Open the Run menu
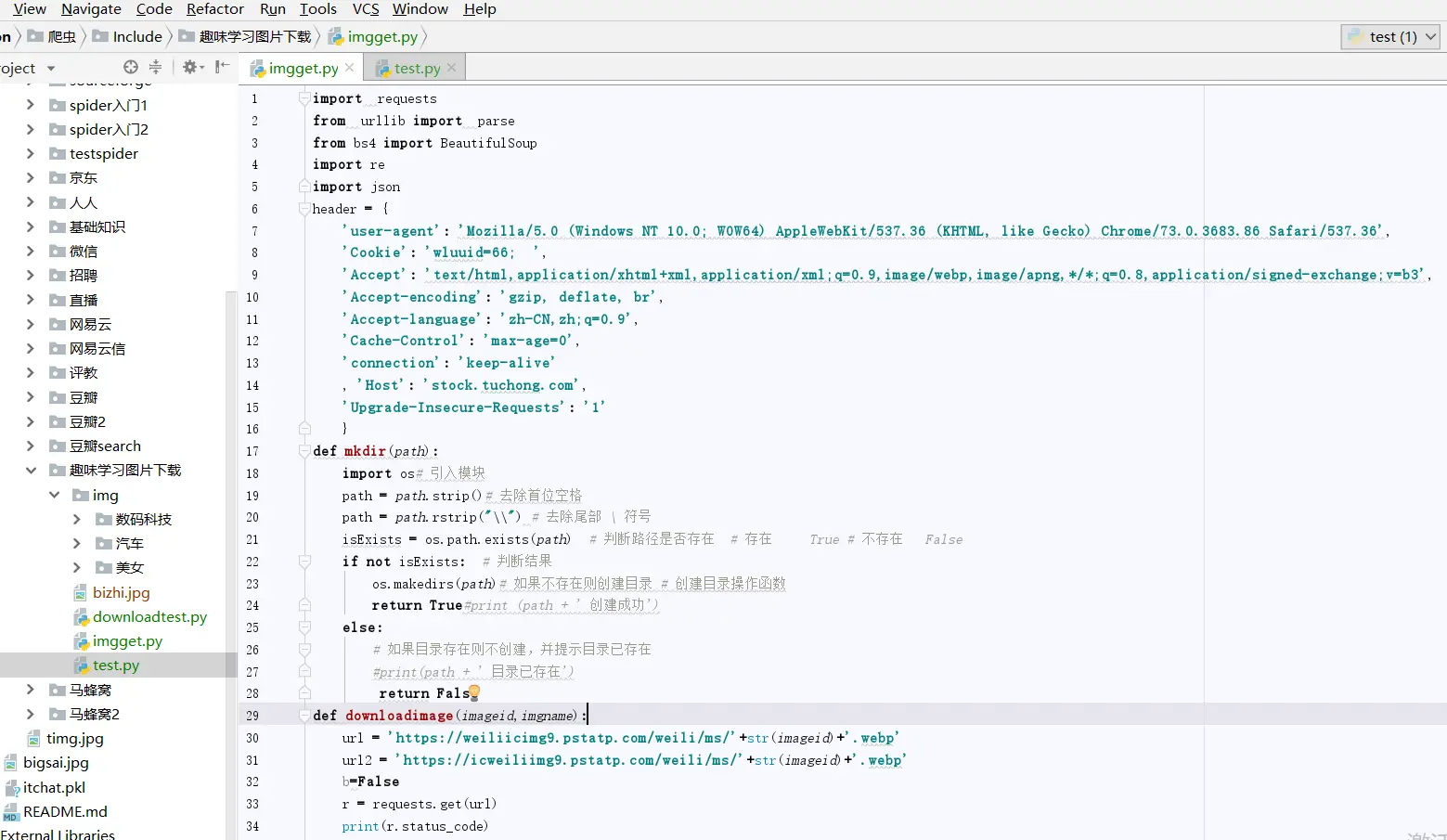 click(x=273, y=9)
